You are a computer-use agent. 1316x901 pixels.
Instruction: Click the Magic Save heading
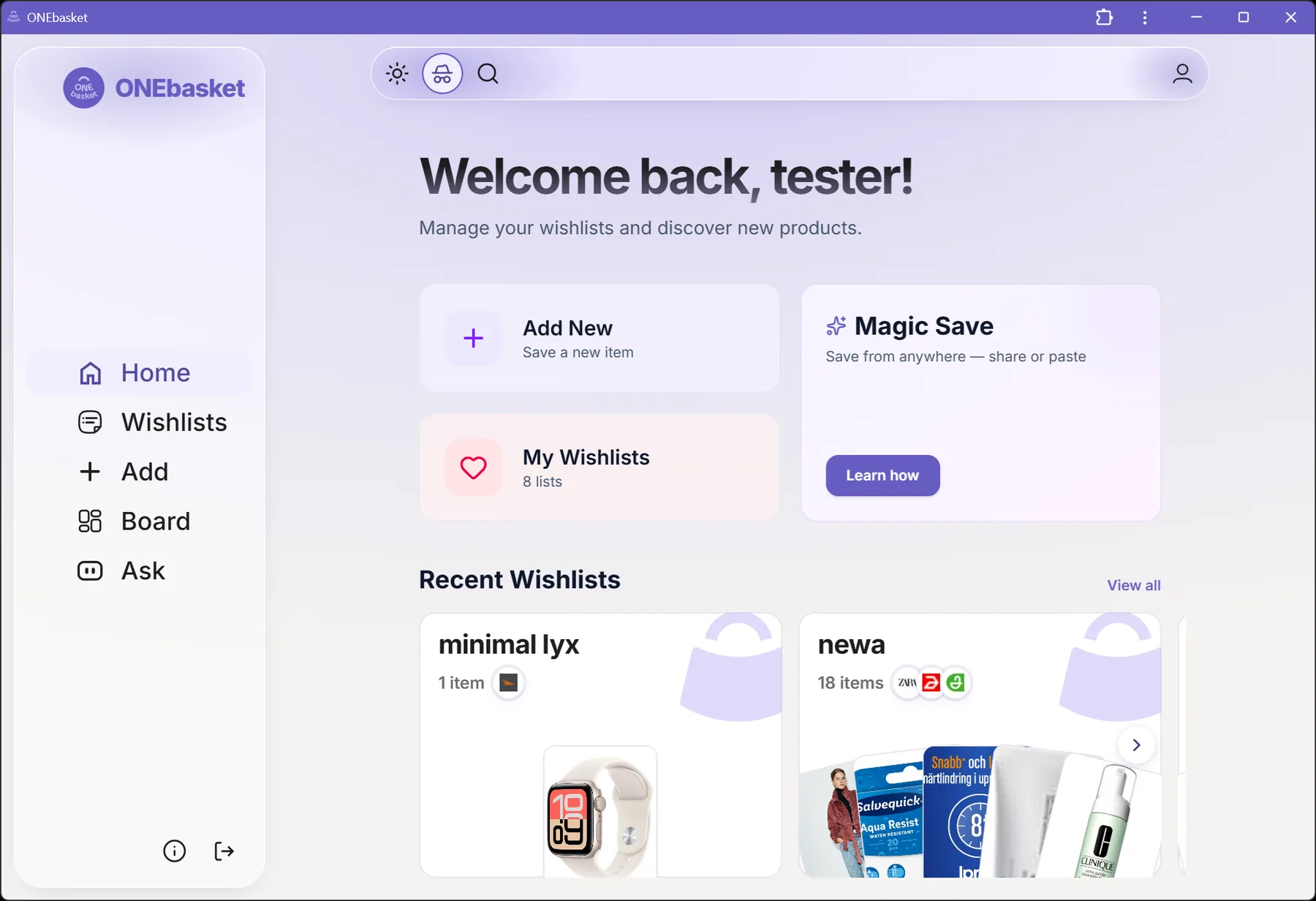(923, 325)
